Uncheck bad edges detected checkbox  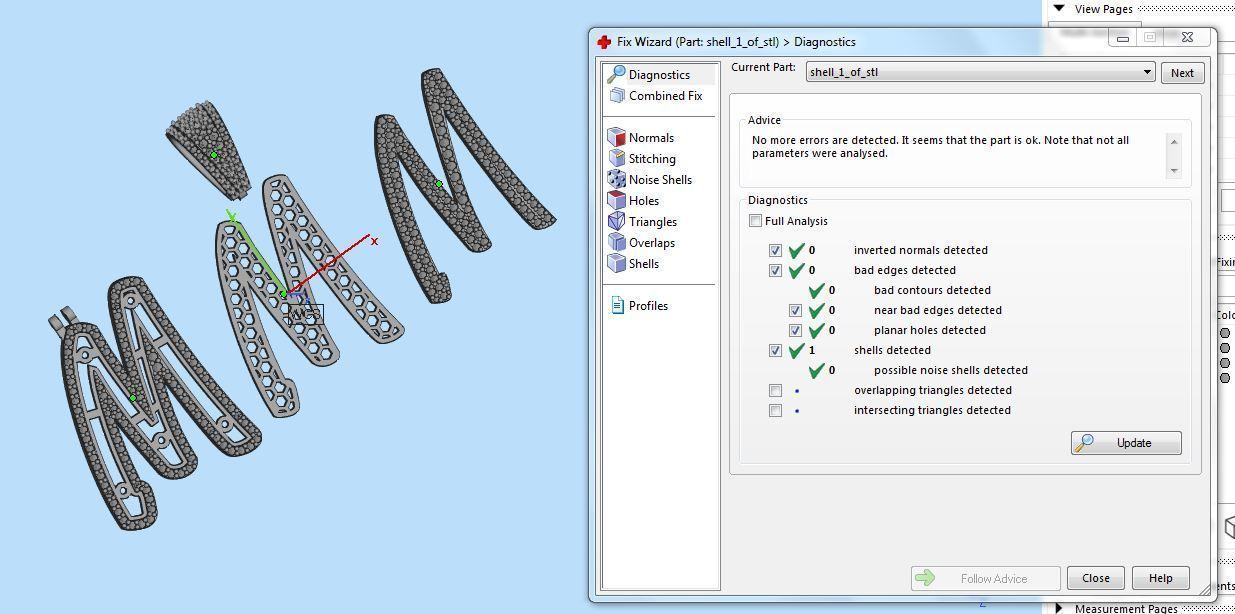[775, 270]
